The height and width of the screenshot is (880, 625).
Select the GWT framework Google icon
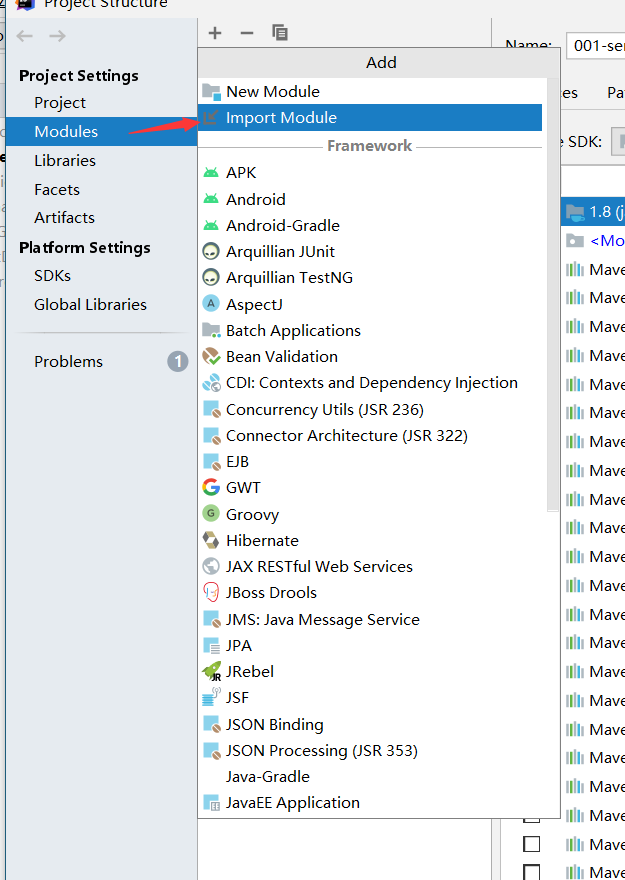pyautogui.click(x=211, y=488)
